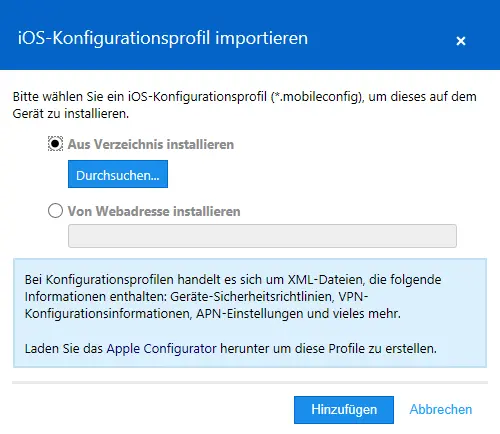Image resolution: width=500 pixels, height=434 pixels.
Task: Click the 'Bitte wählen Sie ein iOS-Konfigurationsprofil' instruction text
Action: tap(140, 97)
